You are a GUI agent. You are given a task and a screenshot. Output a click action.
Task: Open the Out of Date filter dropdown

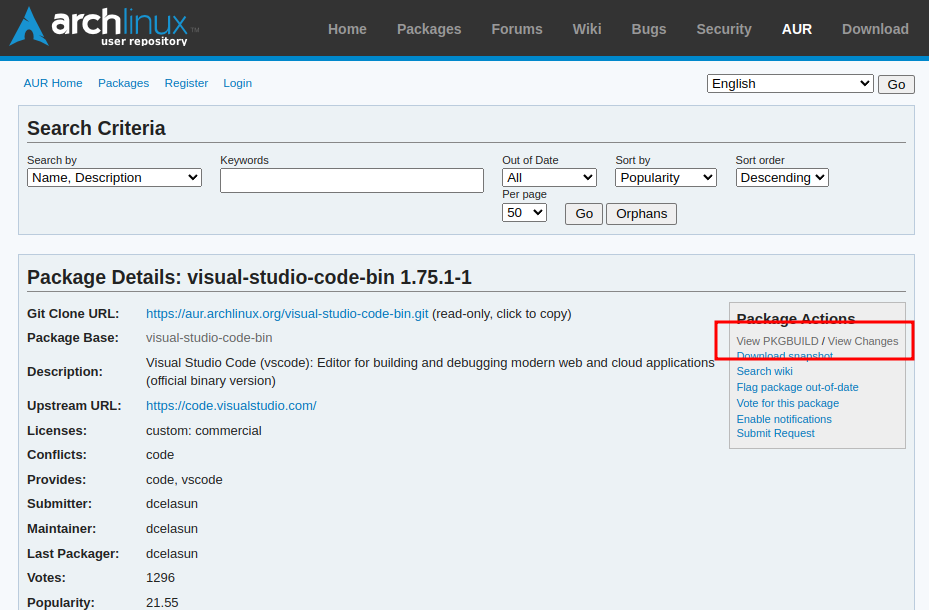[549, 177]
